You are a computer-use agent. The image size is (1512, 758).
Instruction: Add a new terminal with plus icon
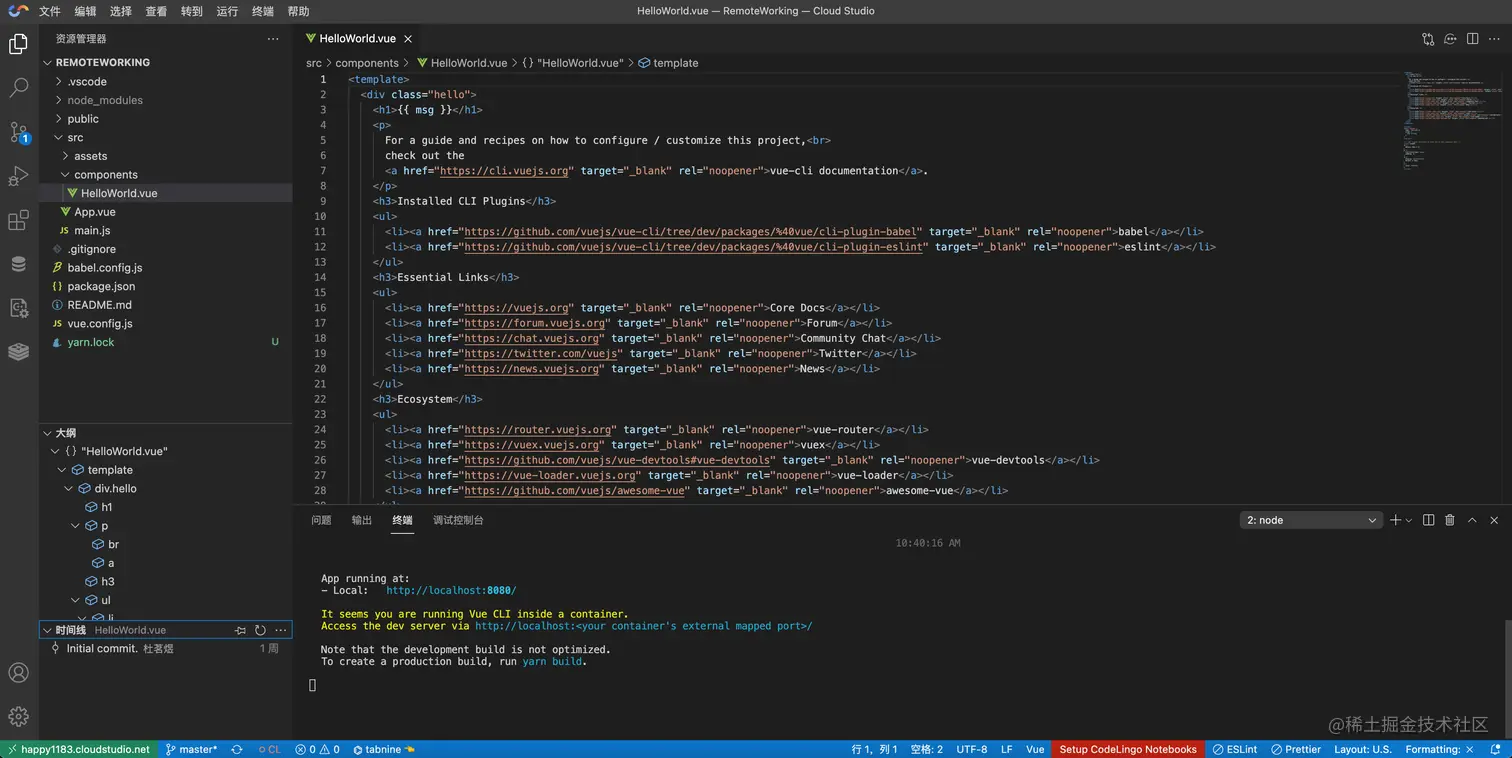[1395, 520]
